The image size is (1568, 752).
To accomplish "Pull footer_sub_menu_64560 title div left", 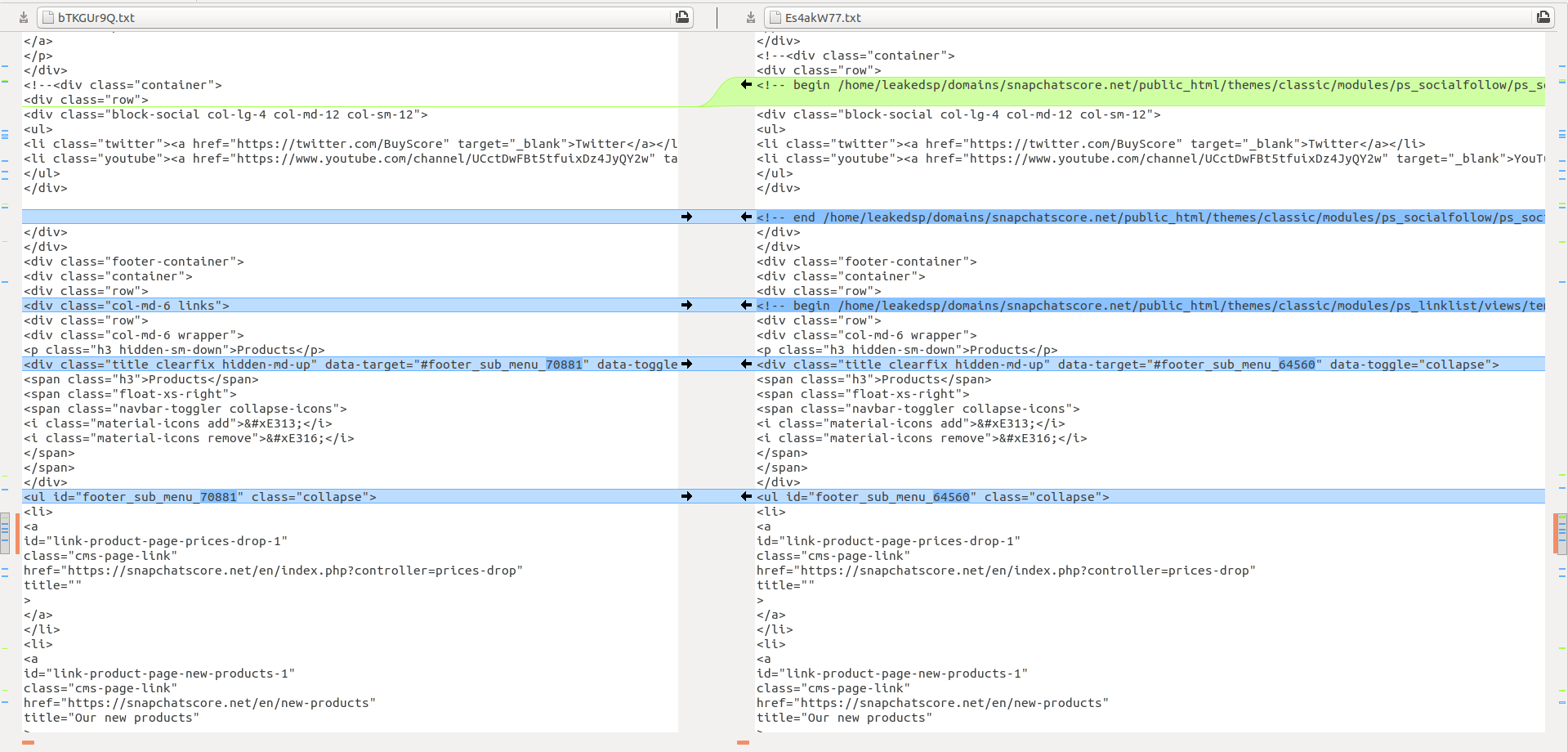I will click(x=746, y=364).
